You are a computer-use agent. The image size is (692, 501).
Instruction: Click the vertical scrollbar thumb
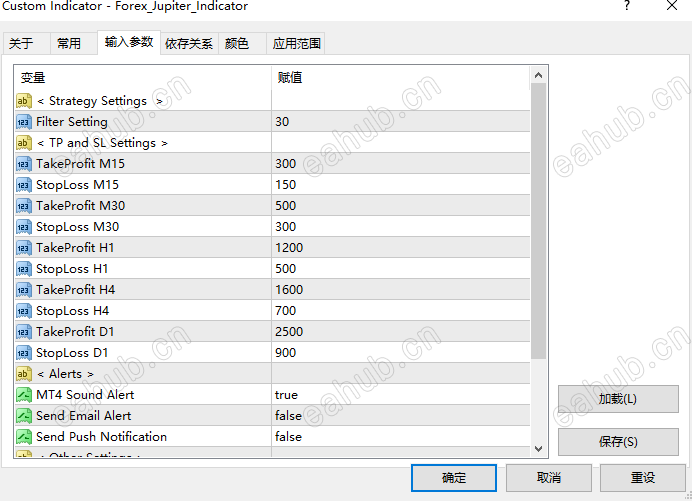[538, 221]
